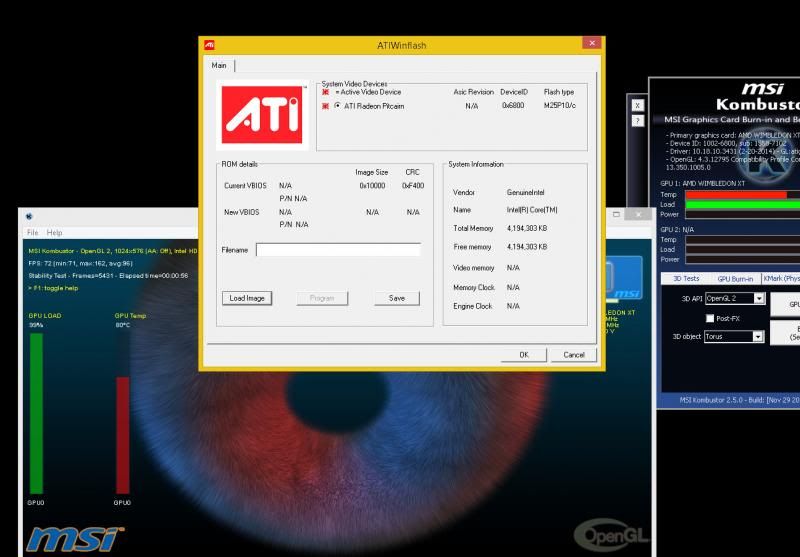This screenshot has height=557, width=800.
Task: Click the Flash type value M25P10/c
Action: [560, 106]
